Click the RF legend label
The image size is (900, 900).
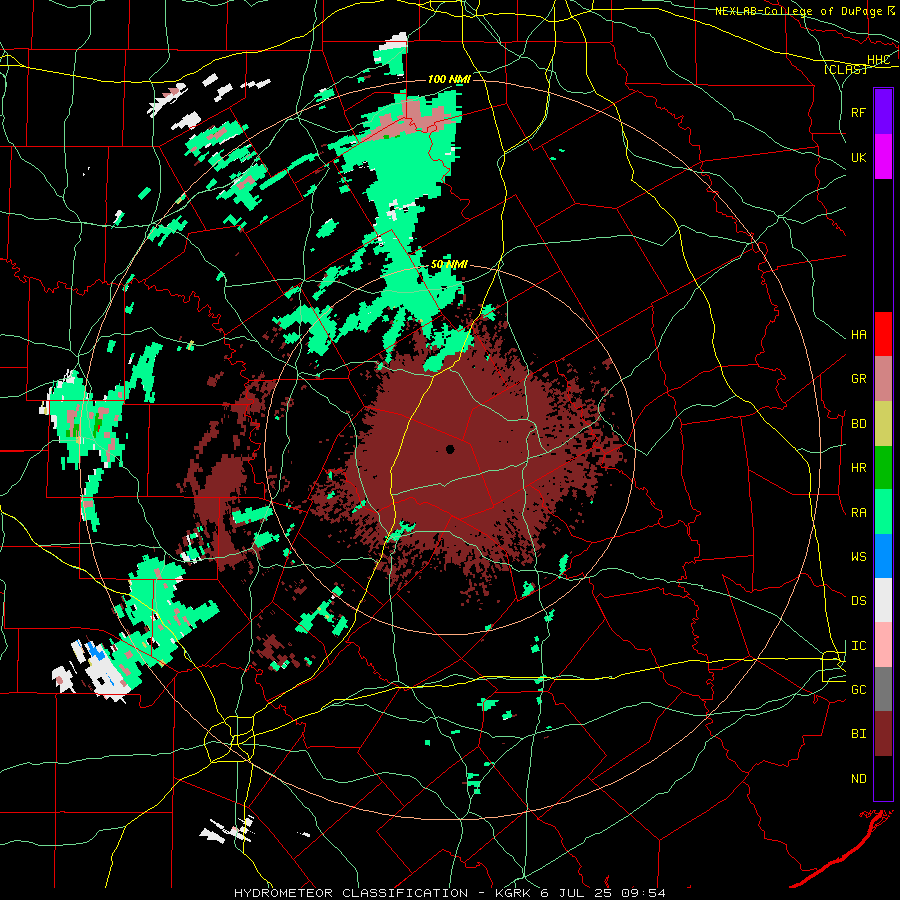(x=858, y=112)
